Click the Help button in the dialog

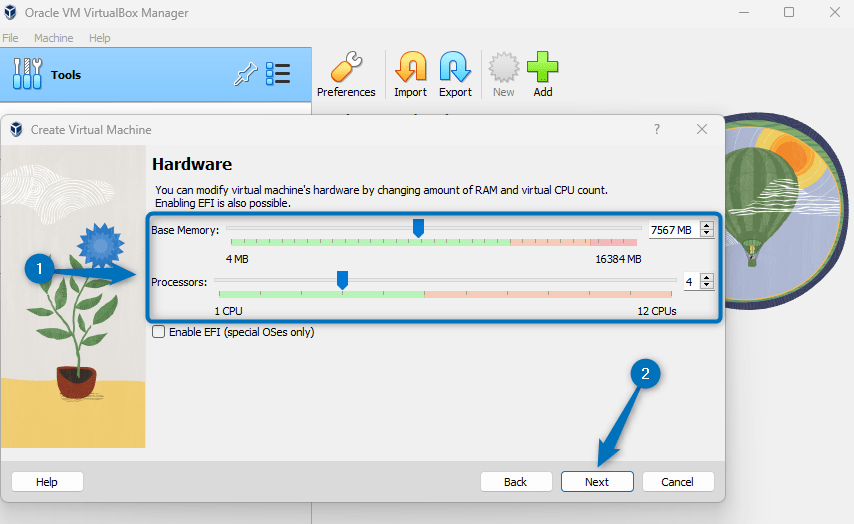pyautogui.click(x=47, y=482)
